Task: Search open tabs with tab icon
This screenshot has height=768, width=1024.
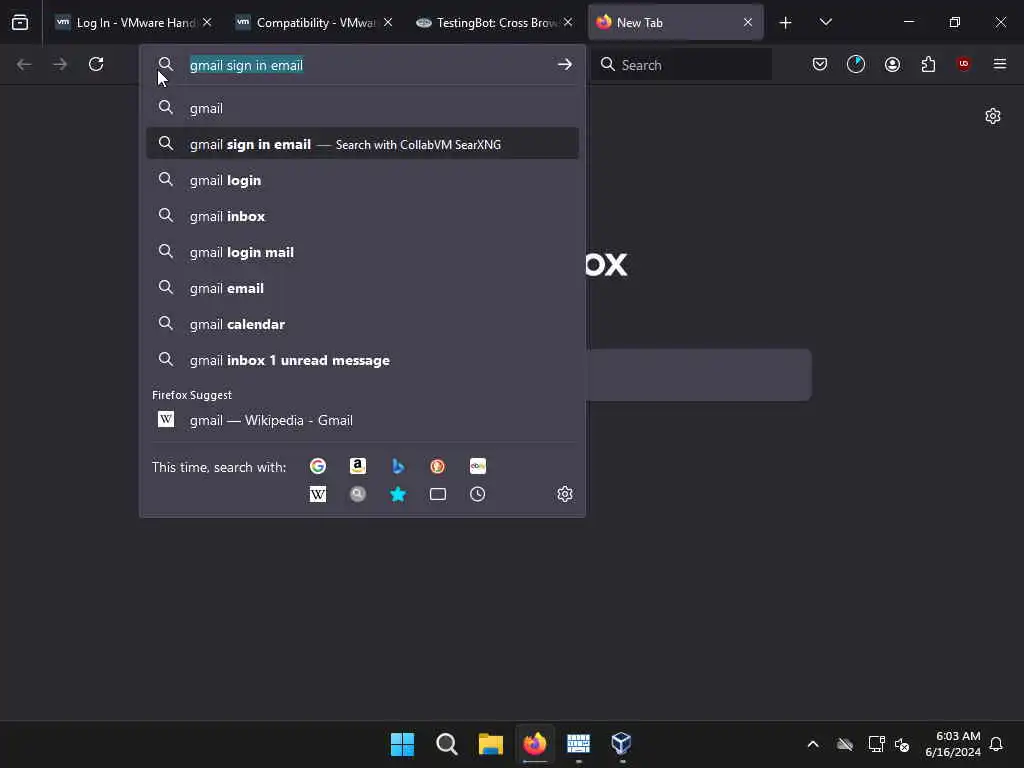Action: pyautogui.click(x=438, y=494)
